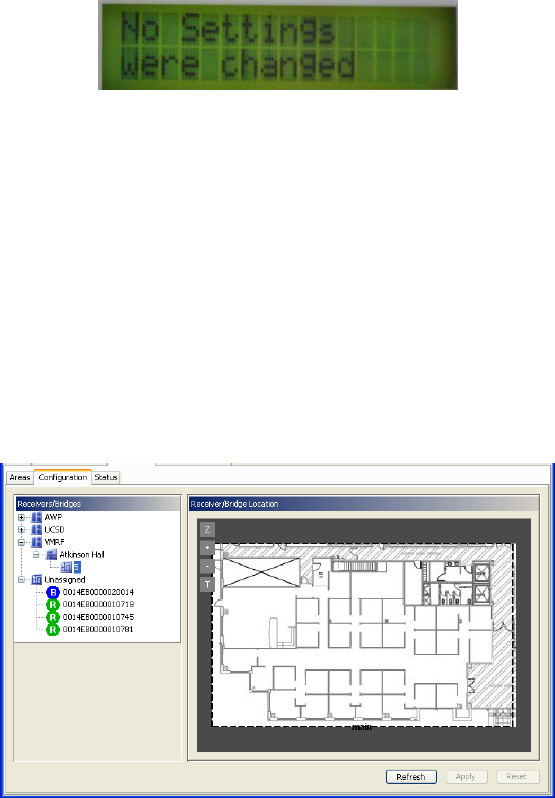Open the Status tab
The image size is (555, 798).
coord(106,478)
